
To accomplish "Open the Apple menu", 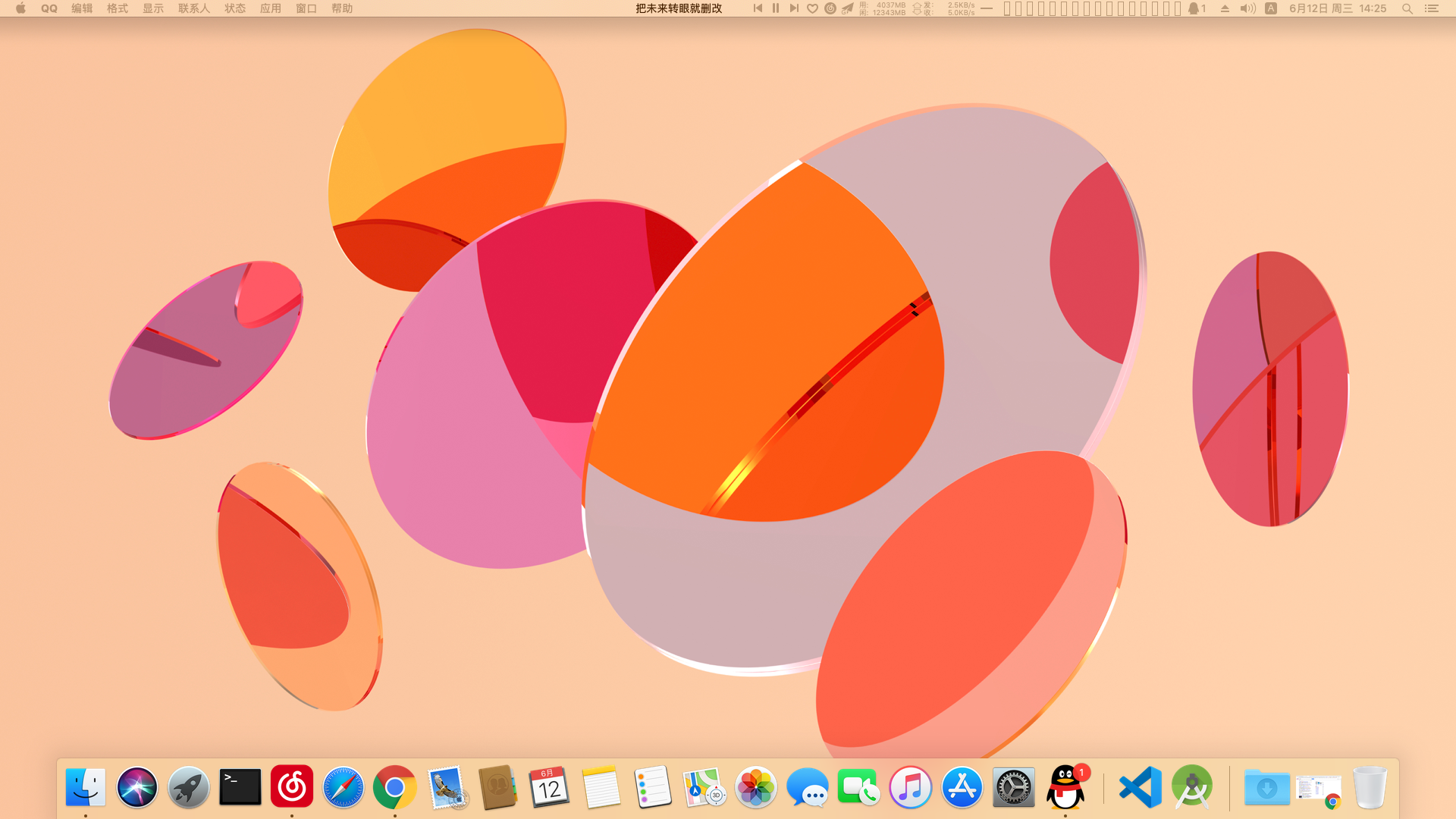I will point(20,8).
